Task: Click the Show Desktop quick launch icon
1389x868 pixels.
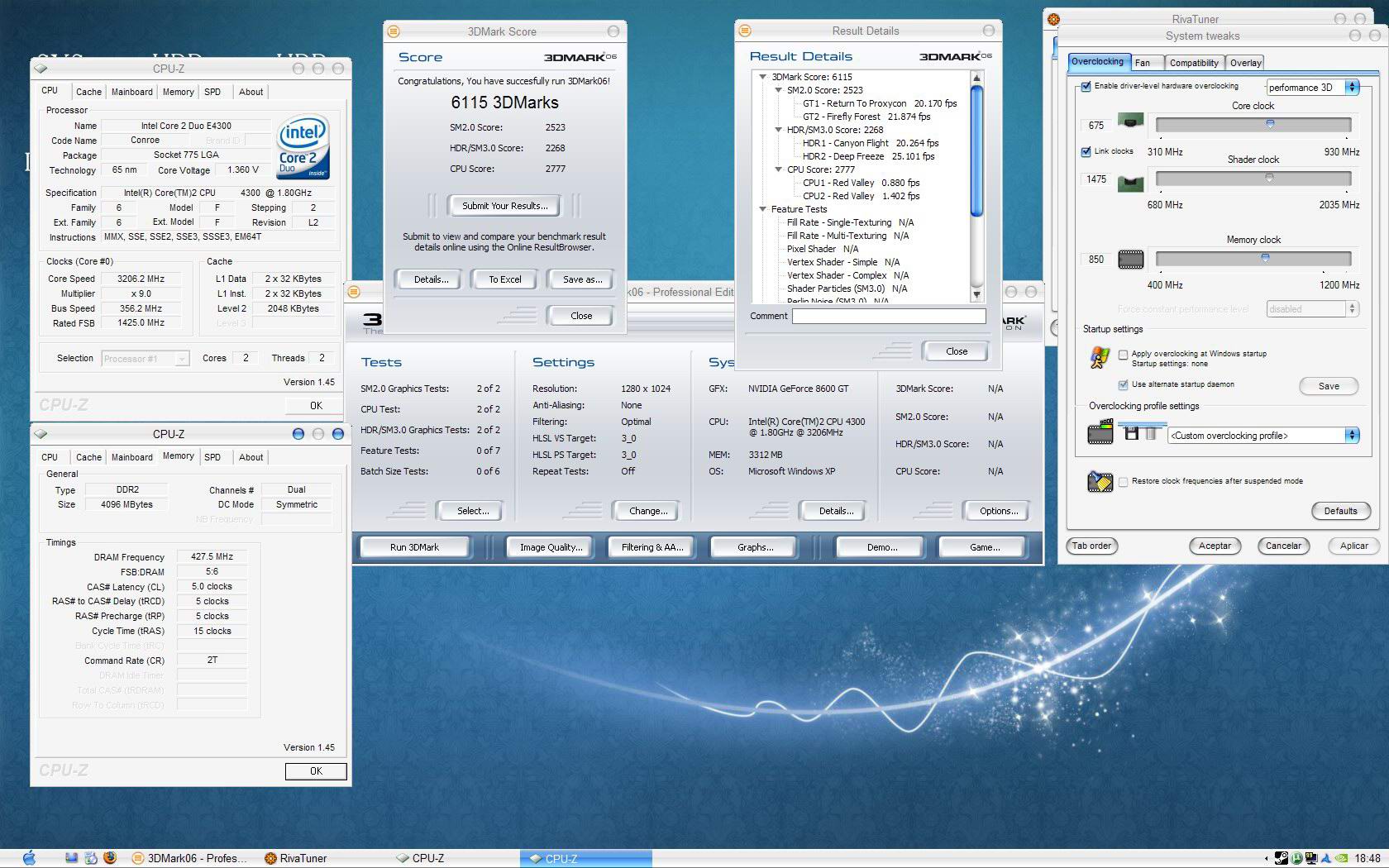Action: point(71,858)
